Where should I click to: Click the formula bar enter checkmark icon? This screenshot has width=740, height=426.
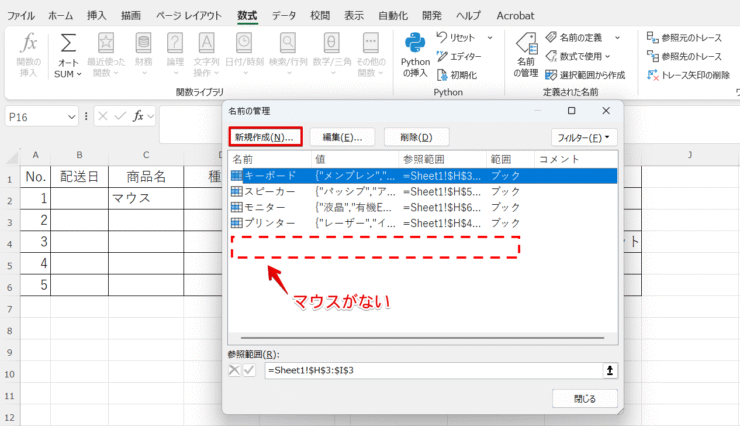(x=120, y=116)
